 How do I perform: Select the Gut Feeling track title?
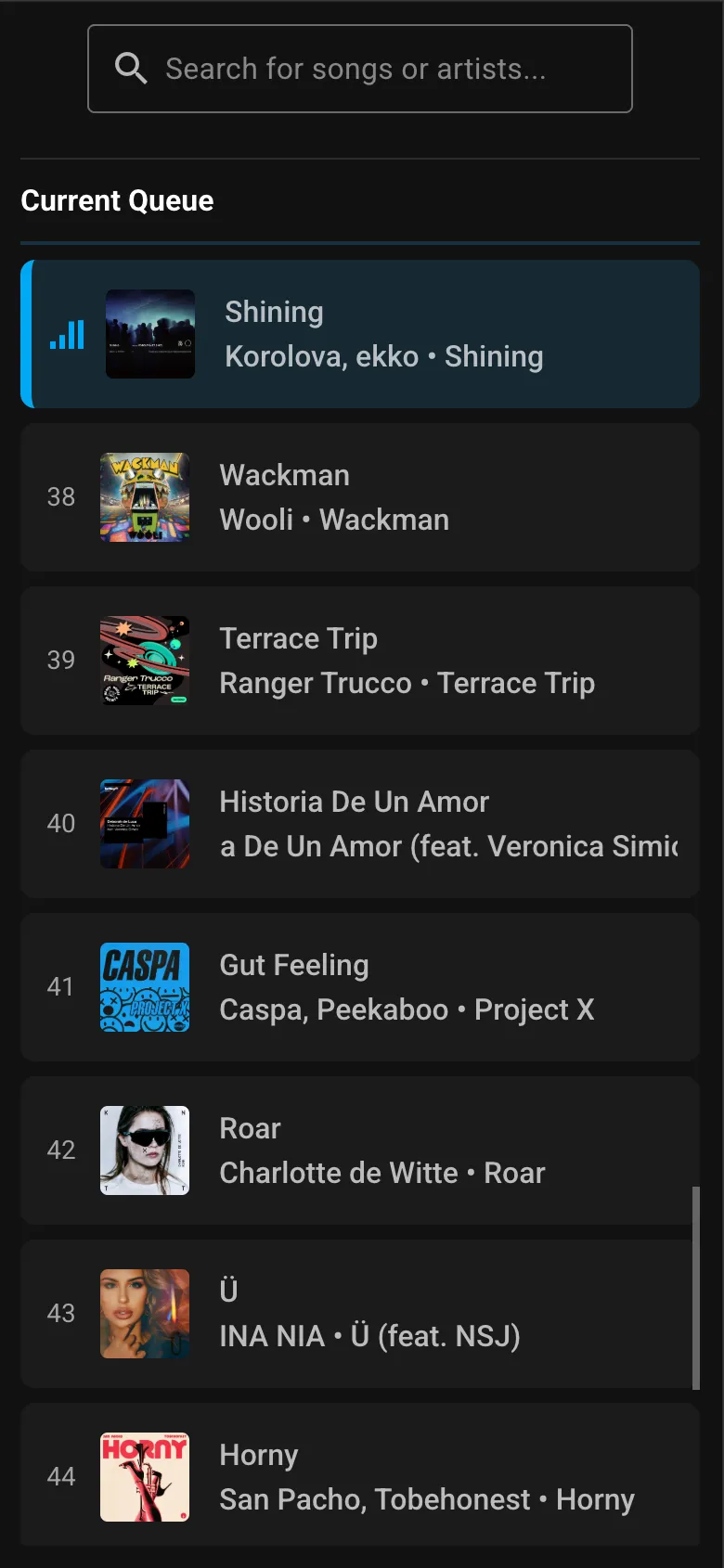[x=293, y=965]
